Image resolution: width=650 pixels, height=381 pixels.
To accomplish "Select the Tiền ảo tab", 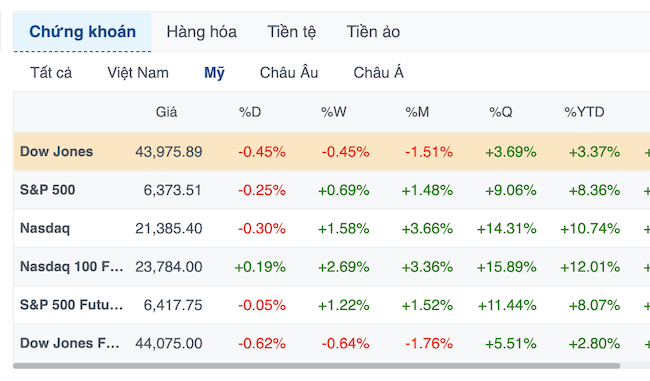I will (x=373, y=32).
